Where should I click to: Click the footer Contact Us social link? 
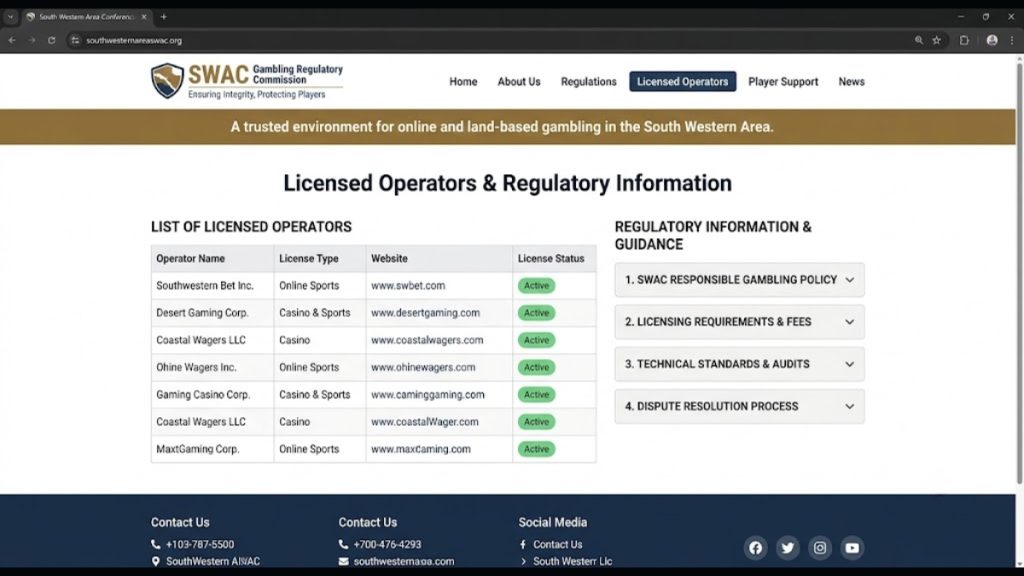click(558, 544)
